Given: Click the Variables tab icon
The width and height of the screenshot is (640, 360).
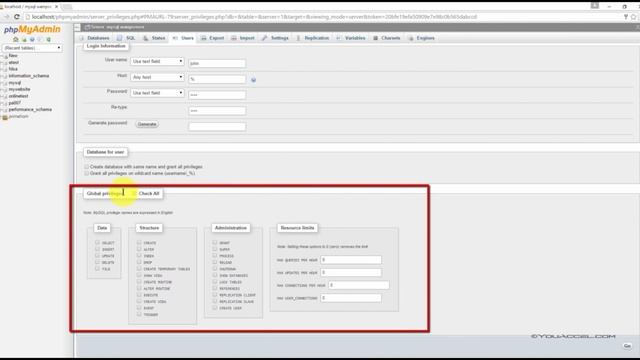Looking at the screenshot, I should click(x=338, y=38).
